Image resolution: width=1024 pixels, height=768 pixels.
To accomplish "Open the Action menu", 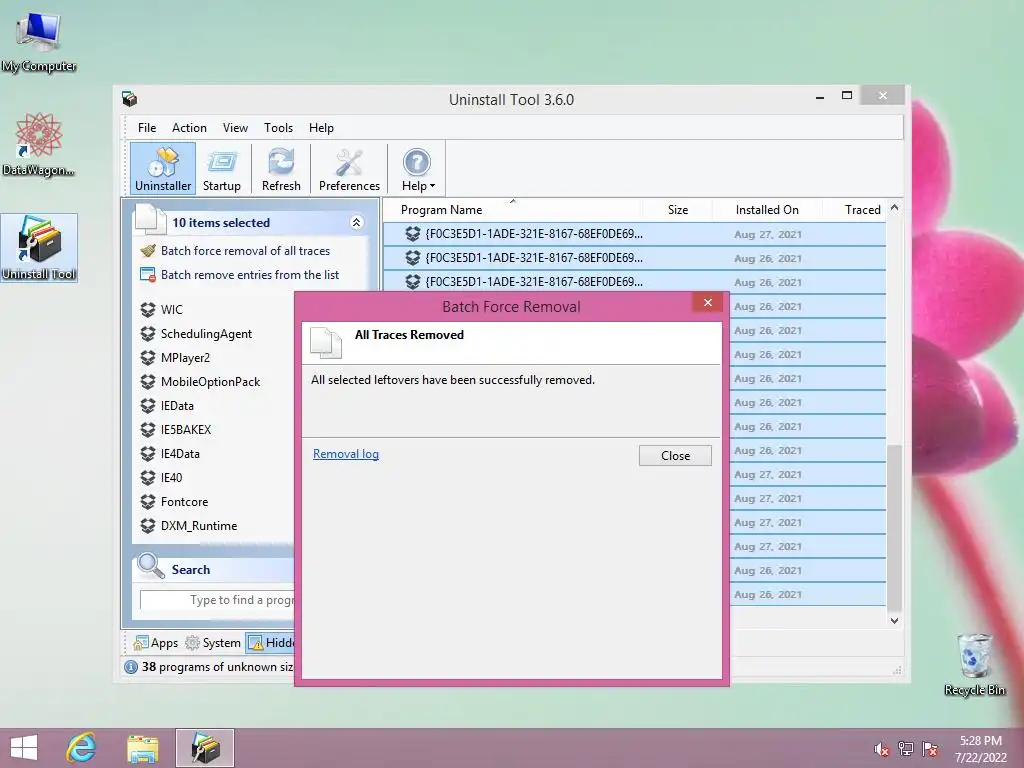I will coord(189,128).
